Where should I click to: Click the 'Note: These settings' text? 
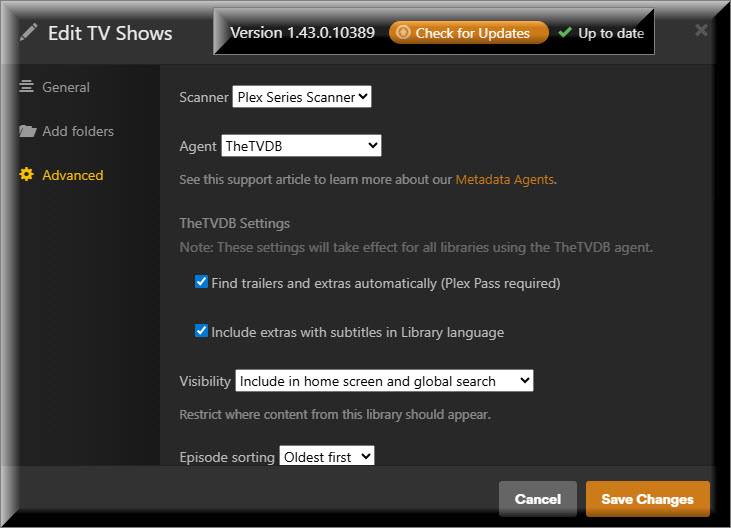[416, 247]
